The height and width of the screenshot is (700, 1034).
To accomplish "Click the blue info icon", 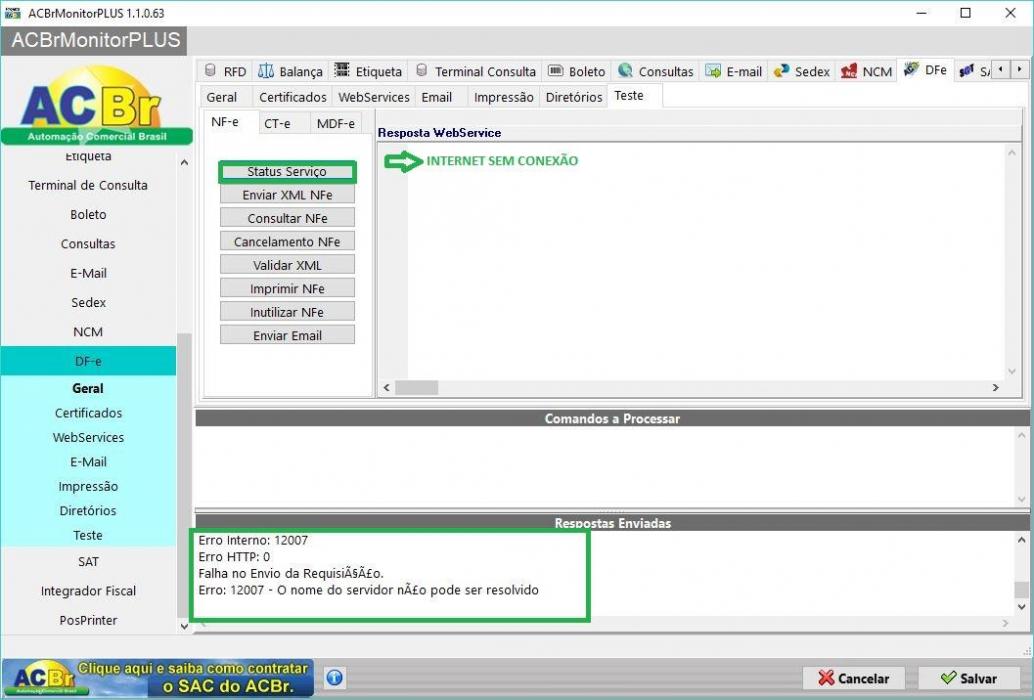I will click(x=335, y=677).
